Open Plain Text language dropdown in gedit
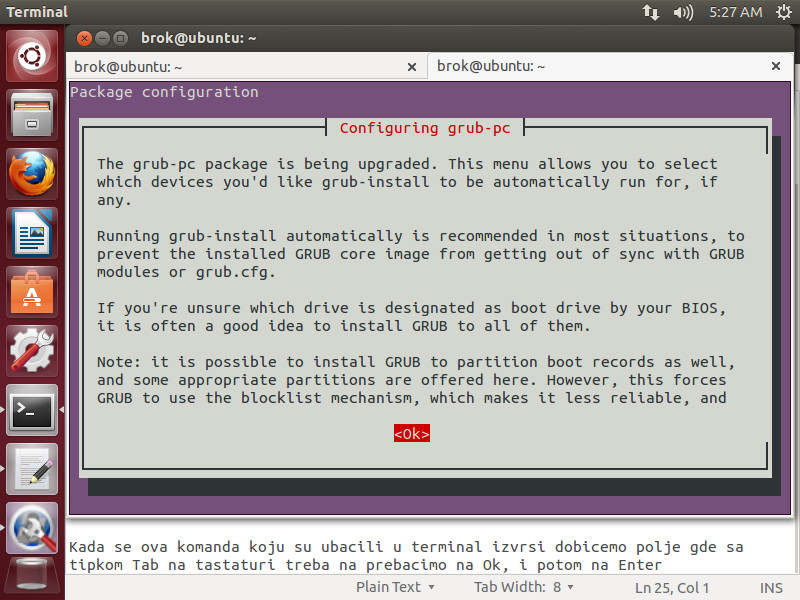The height and width of the screenshot is (600, 800). coord(395,587)
